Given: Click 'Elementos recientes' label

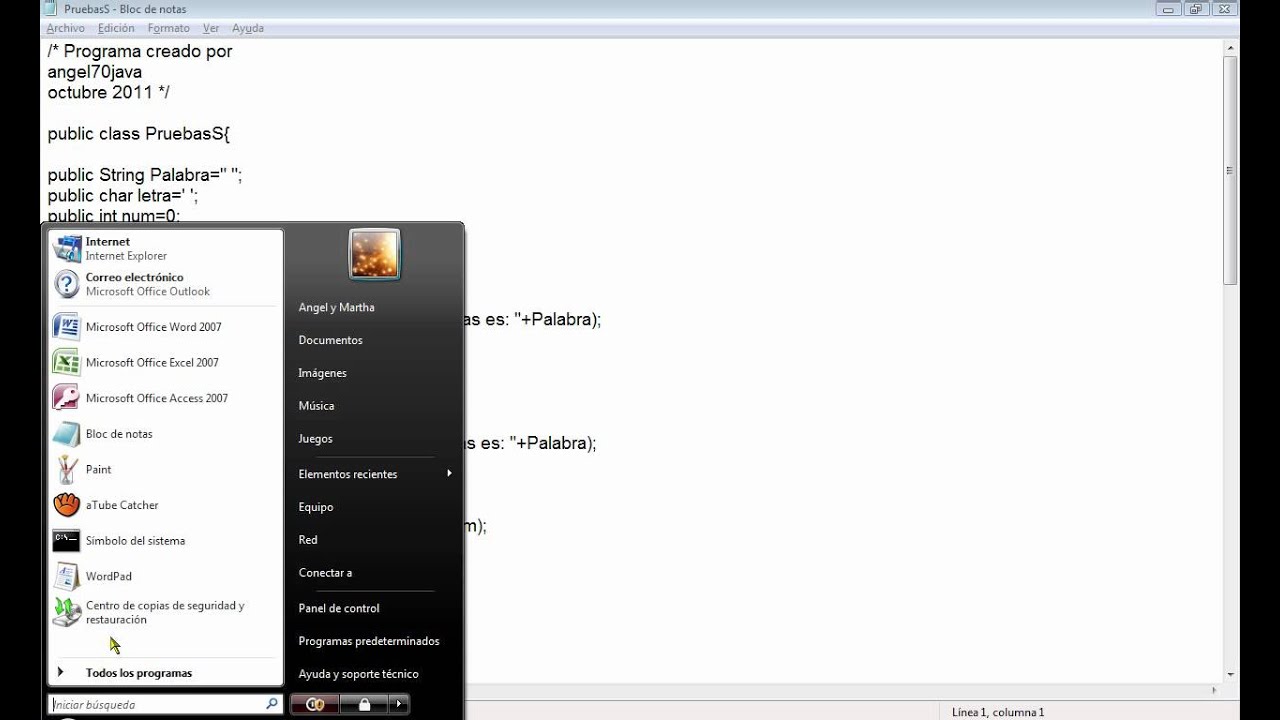Looking at the screenshot, I should [348, 474].
